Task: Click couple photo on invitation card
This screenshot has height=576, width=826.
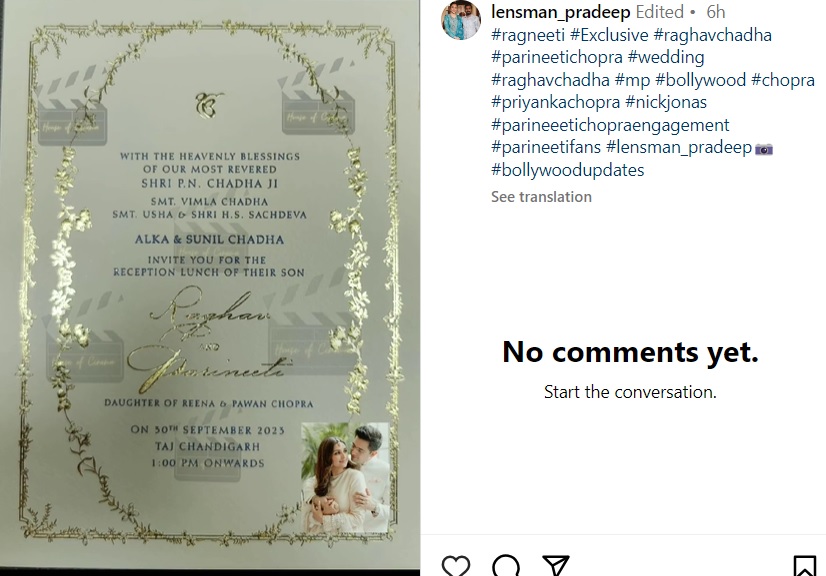Action: pyautogui.click(x=345, y=477)
